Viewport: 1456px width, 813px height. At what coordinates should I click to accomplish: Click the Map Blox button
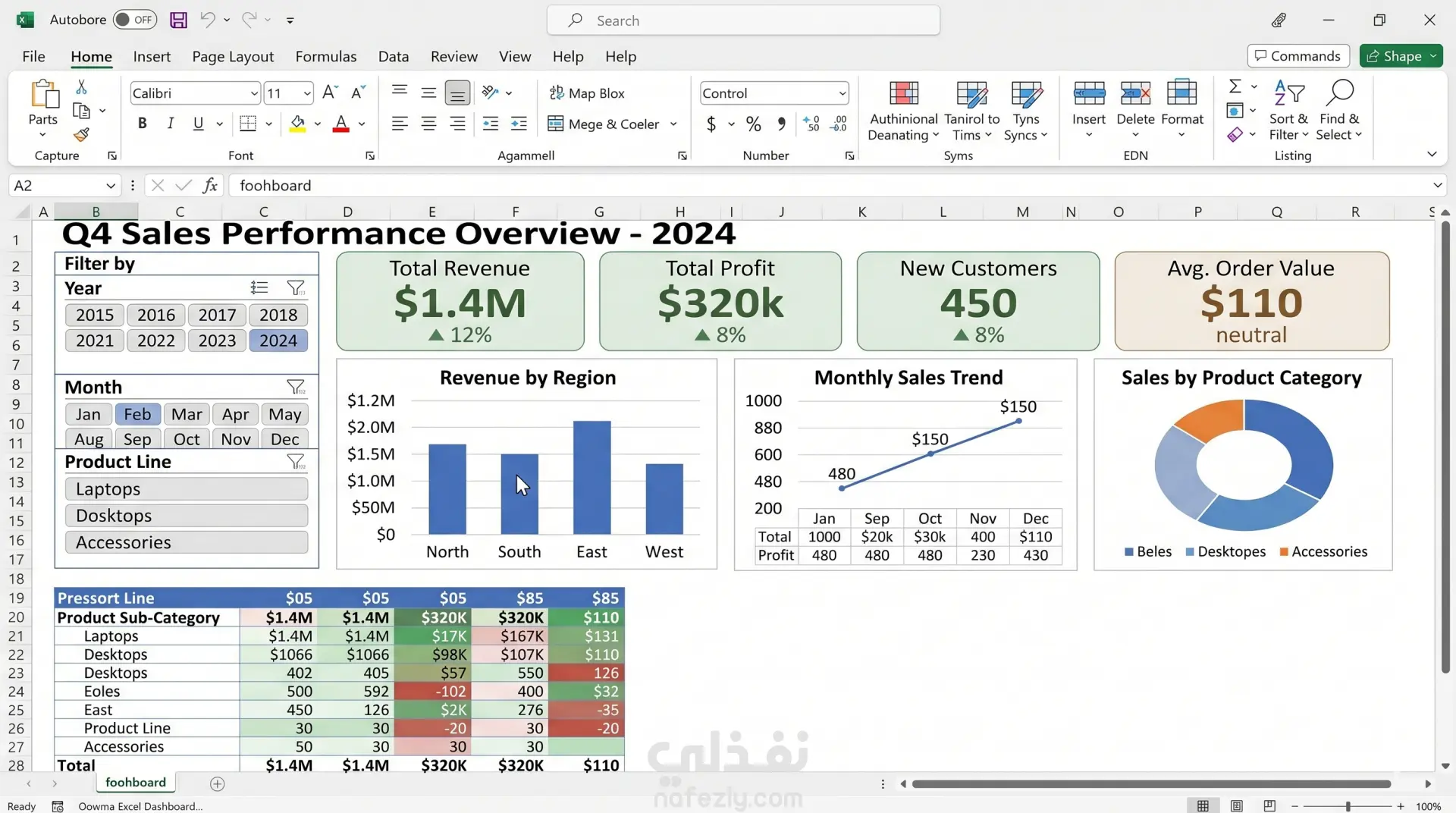click(587, 93)
